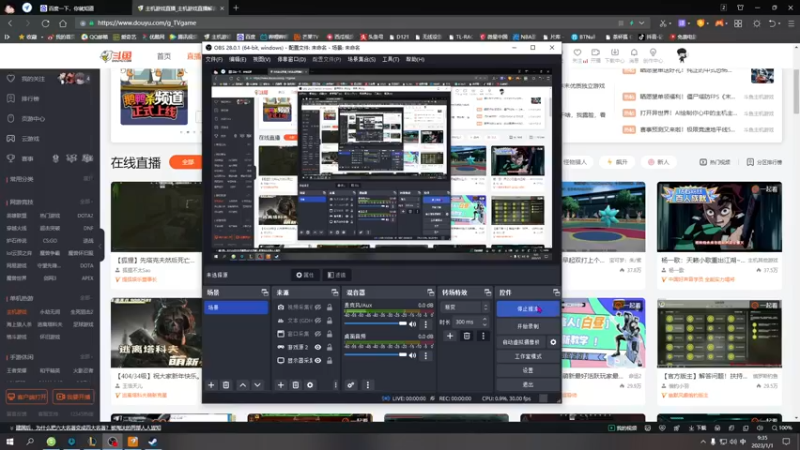Toggle visibility of the video capture device source

(x=318, y=307)
